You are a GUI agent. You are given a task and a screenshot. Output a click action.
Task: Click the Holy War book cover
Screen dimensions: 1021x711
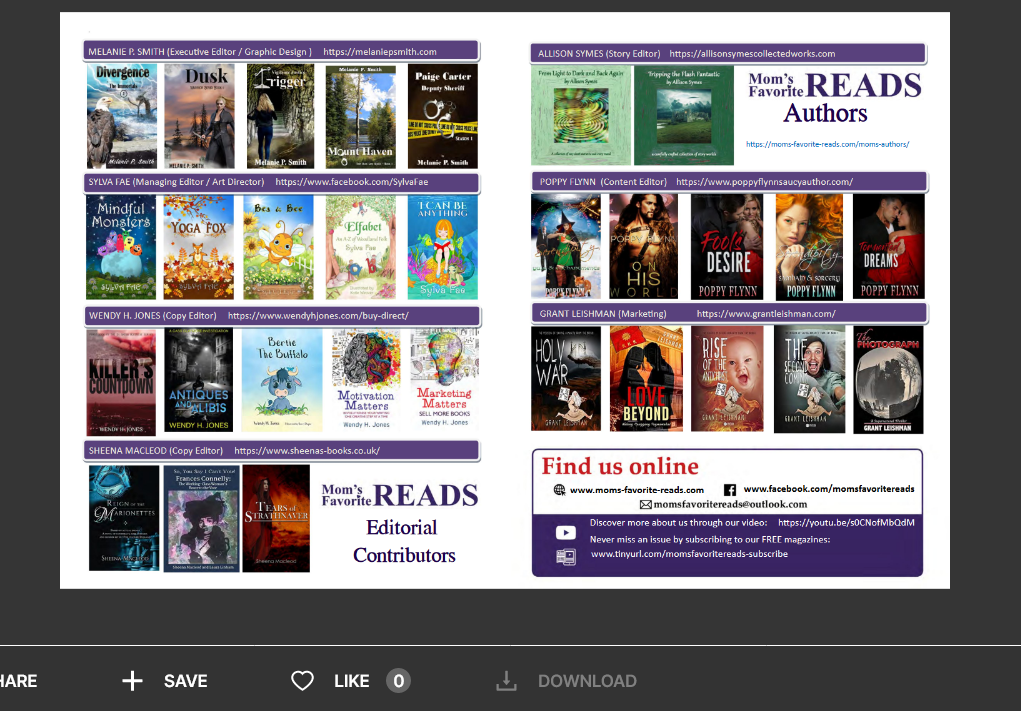click(566, 379)
